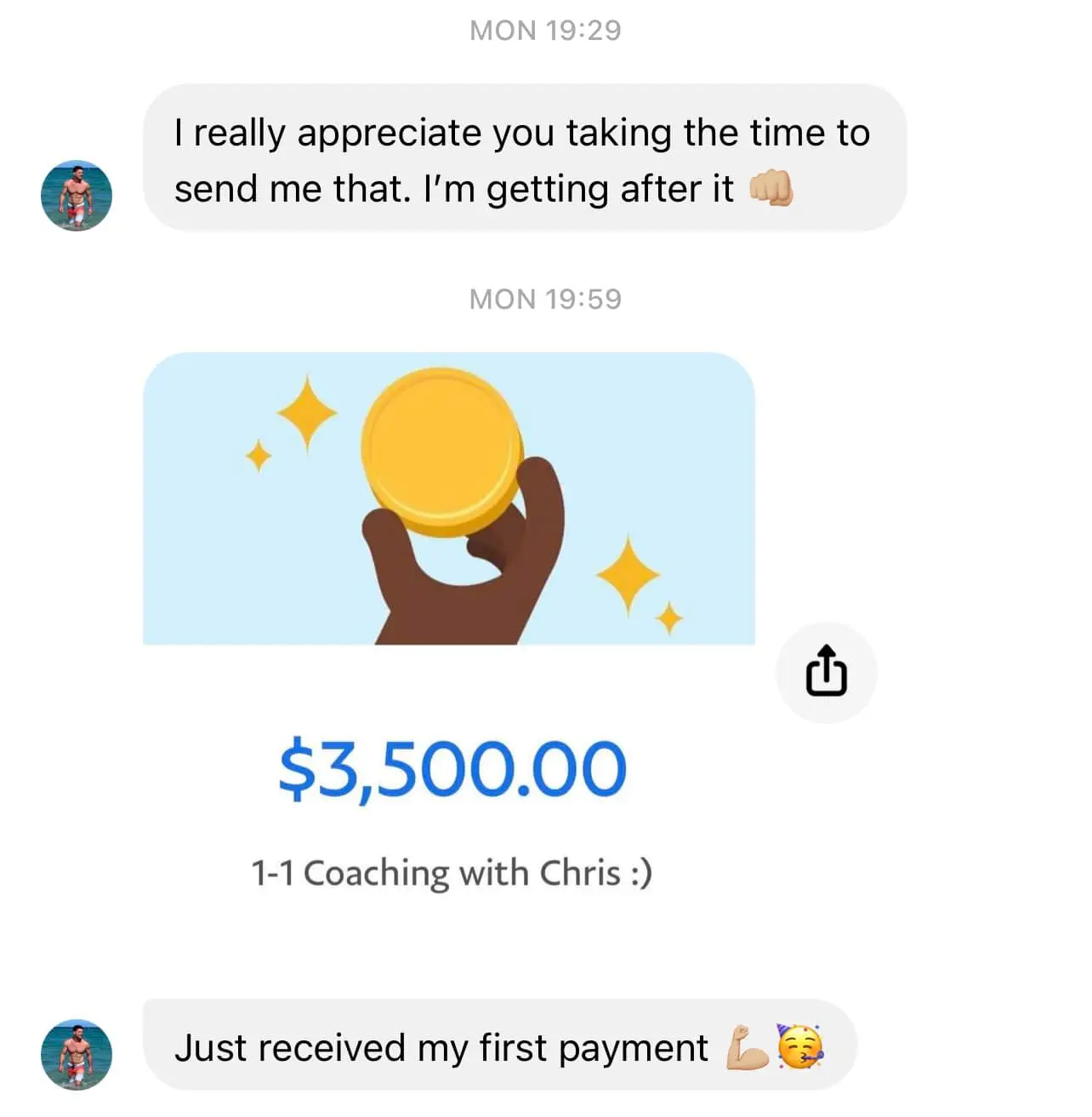The height and width of the screenshot is (1117, 1092).
Task: Click the gold coin in payment illustration
Action: (441, 452)
